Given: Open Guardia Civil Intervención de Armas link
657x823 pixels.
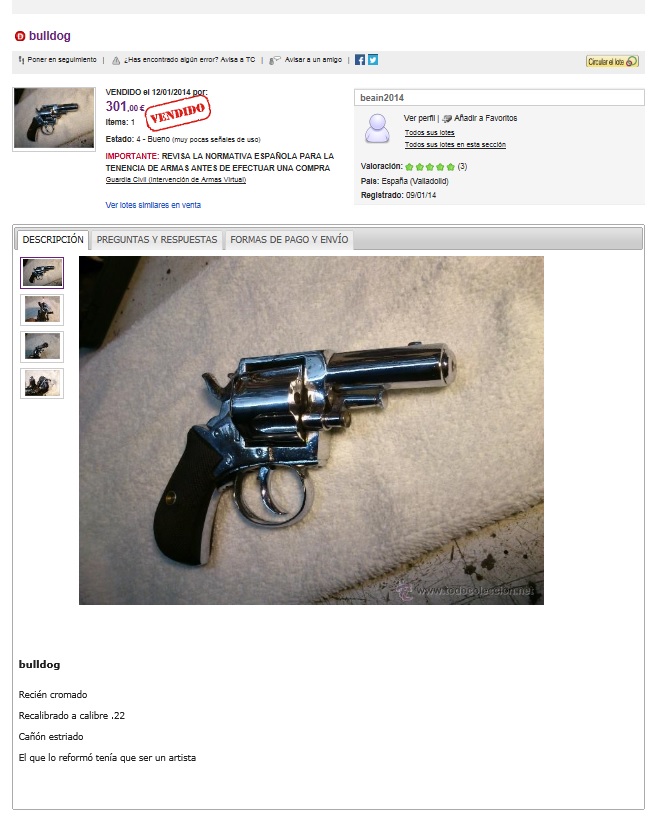Looking at the screenshot, I should (176, 180).
